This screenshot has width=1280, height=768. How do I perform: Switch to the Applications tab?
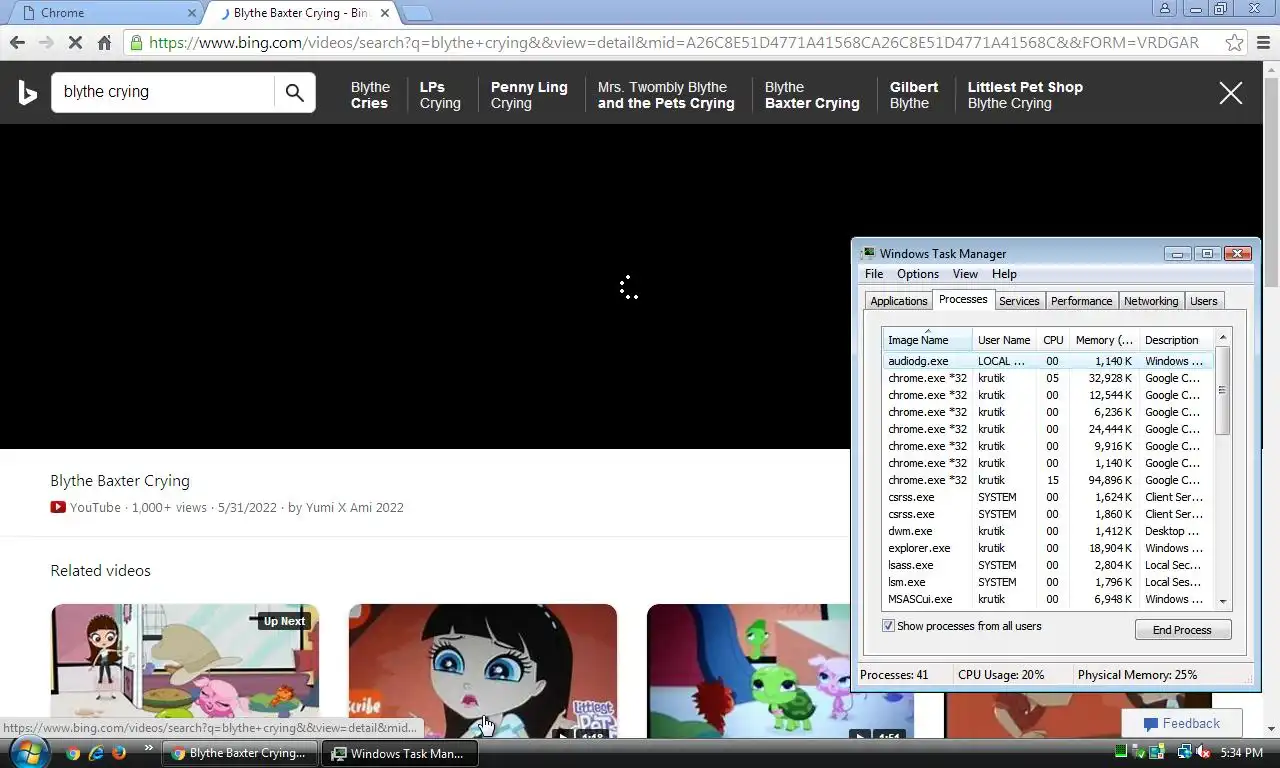point(898,301)
